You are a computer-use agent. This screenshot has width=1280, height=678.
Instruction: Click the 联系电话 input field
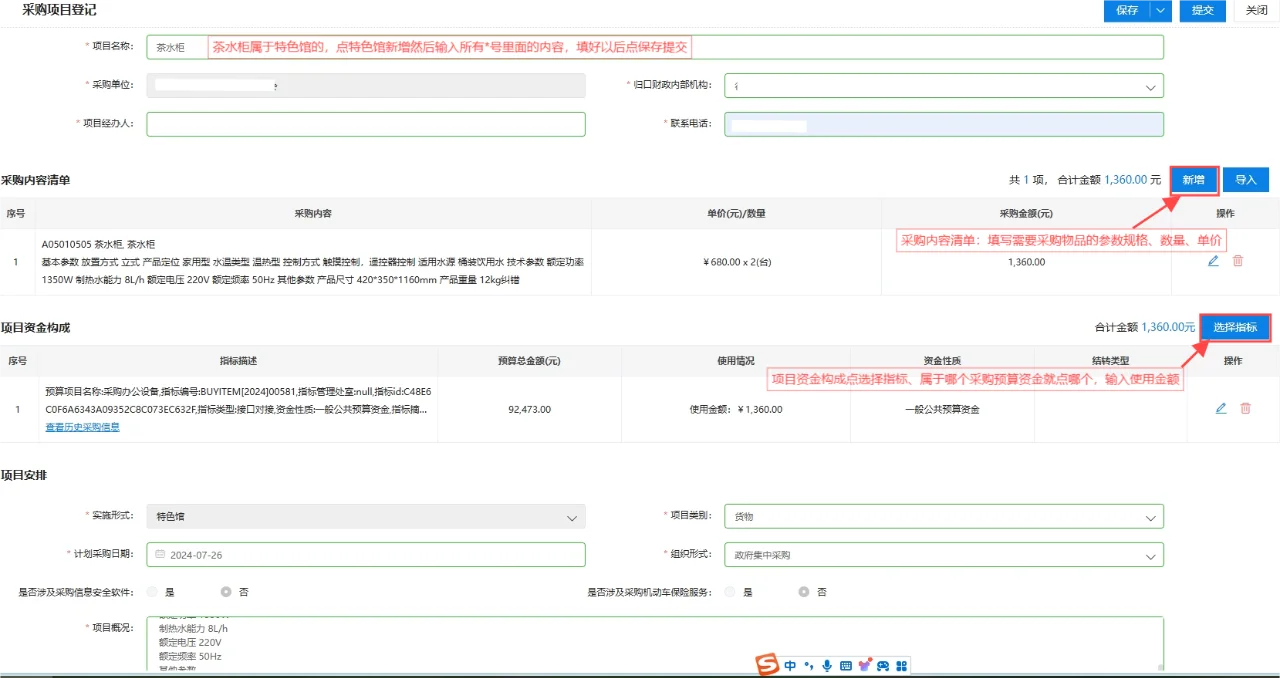(x=944, y=123)
